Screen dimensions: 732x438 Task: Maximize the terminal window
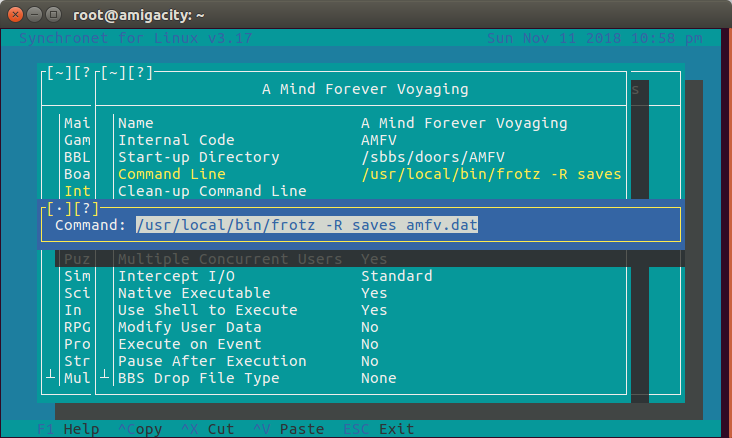click(54, 15)
